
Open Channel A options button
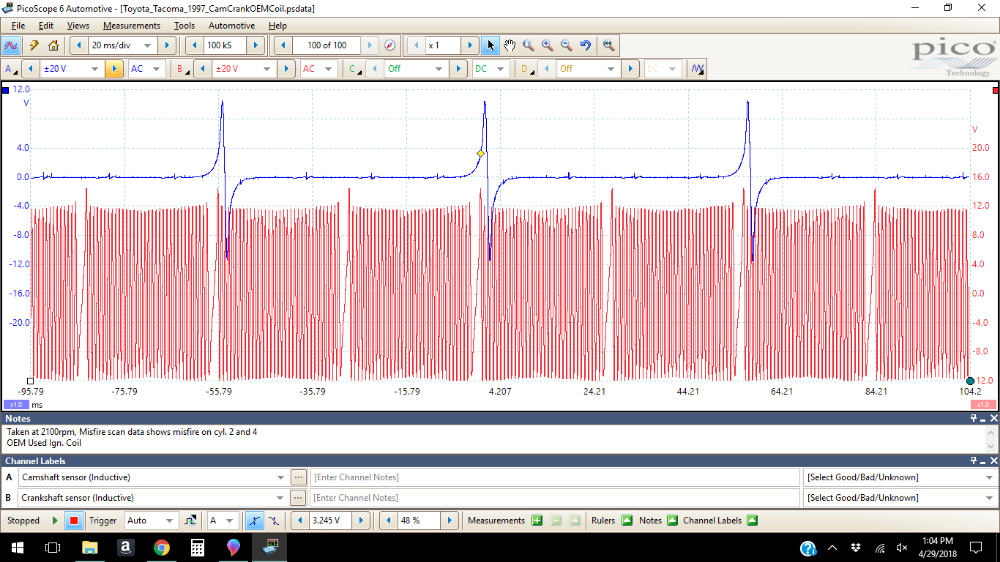click(11, 68)
